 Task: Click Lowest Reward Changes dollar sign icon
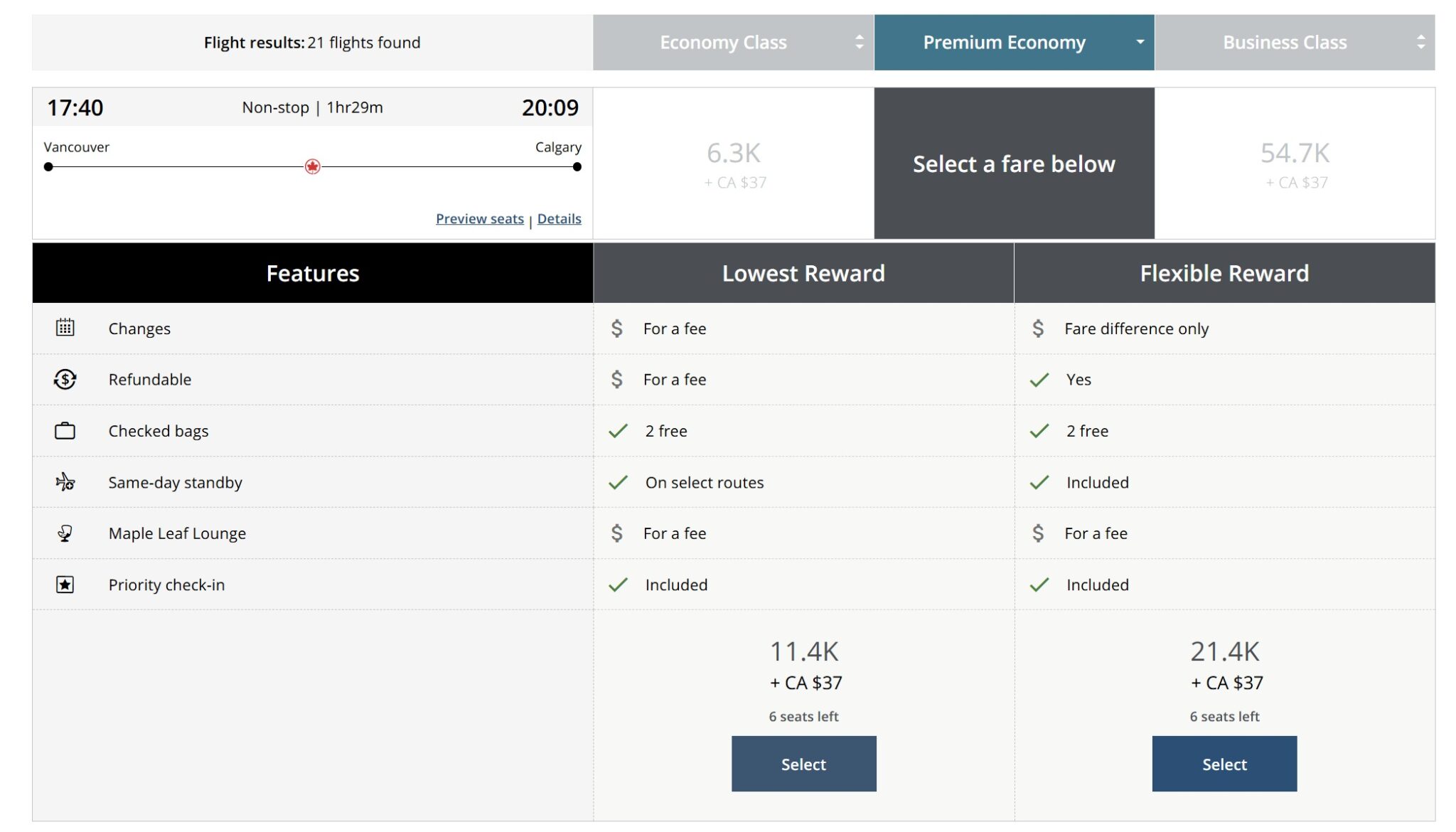pos(616,329)
